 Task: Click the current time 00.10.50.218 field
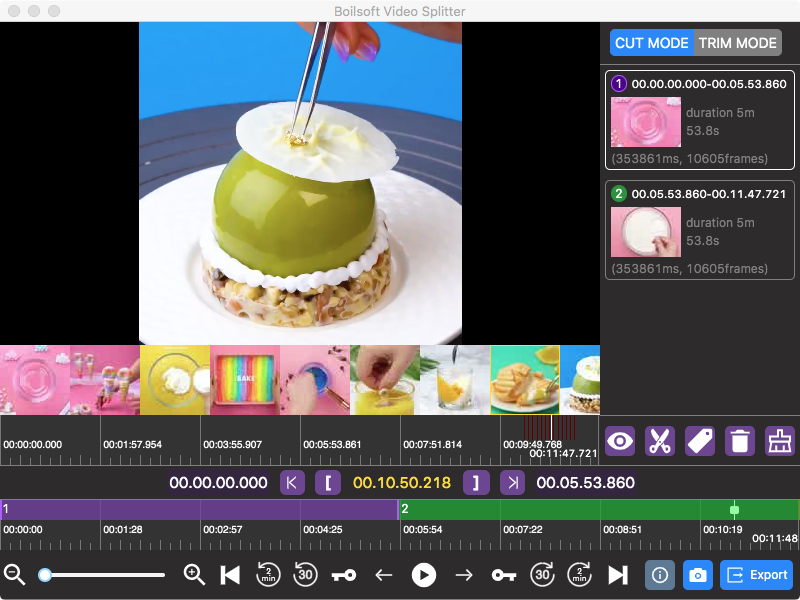tap(402, 483)
